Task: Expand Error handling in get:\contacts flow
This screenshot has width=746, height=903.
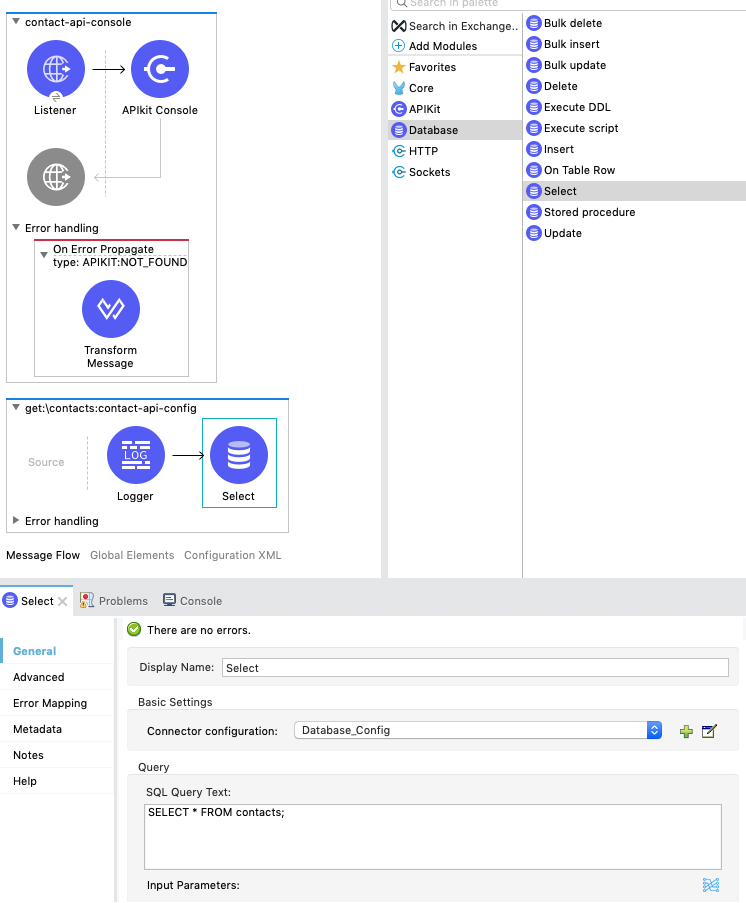Action: (x=16, y=521)
